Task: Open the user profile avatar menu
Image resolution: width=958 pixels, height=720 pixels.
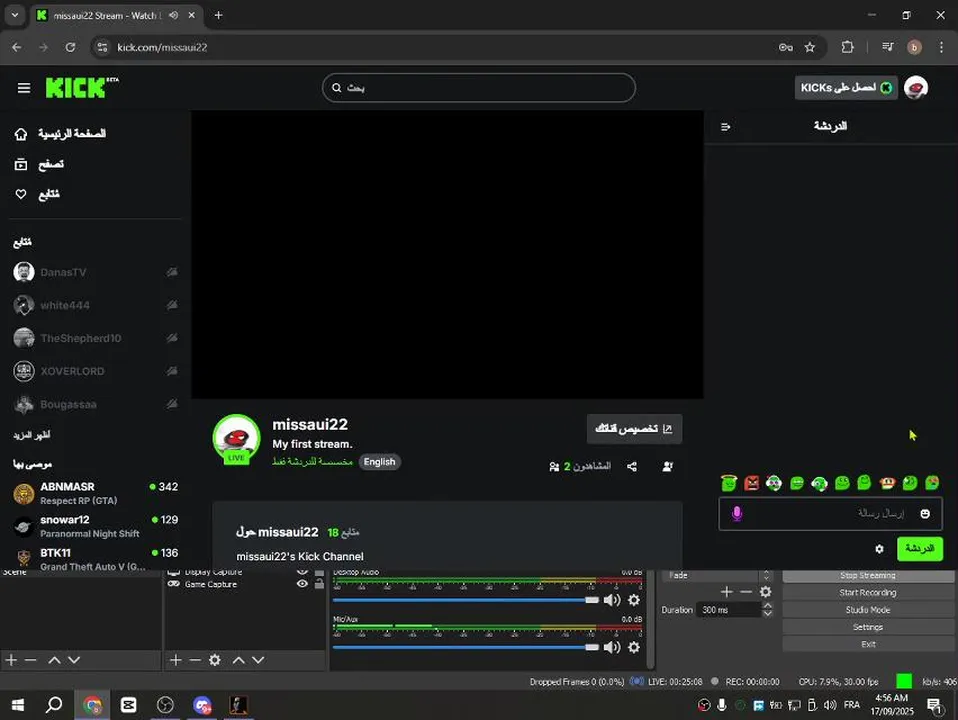Action: 915,88
